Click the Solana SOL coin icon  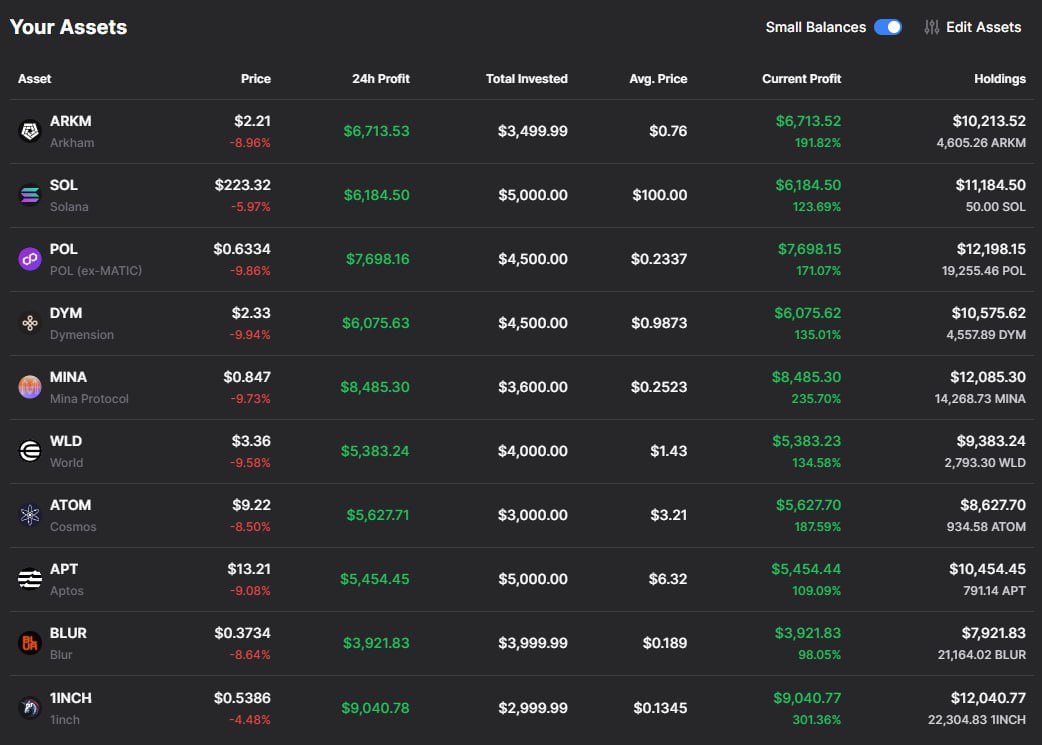point(30,195)
